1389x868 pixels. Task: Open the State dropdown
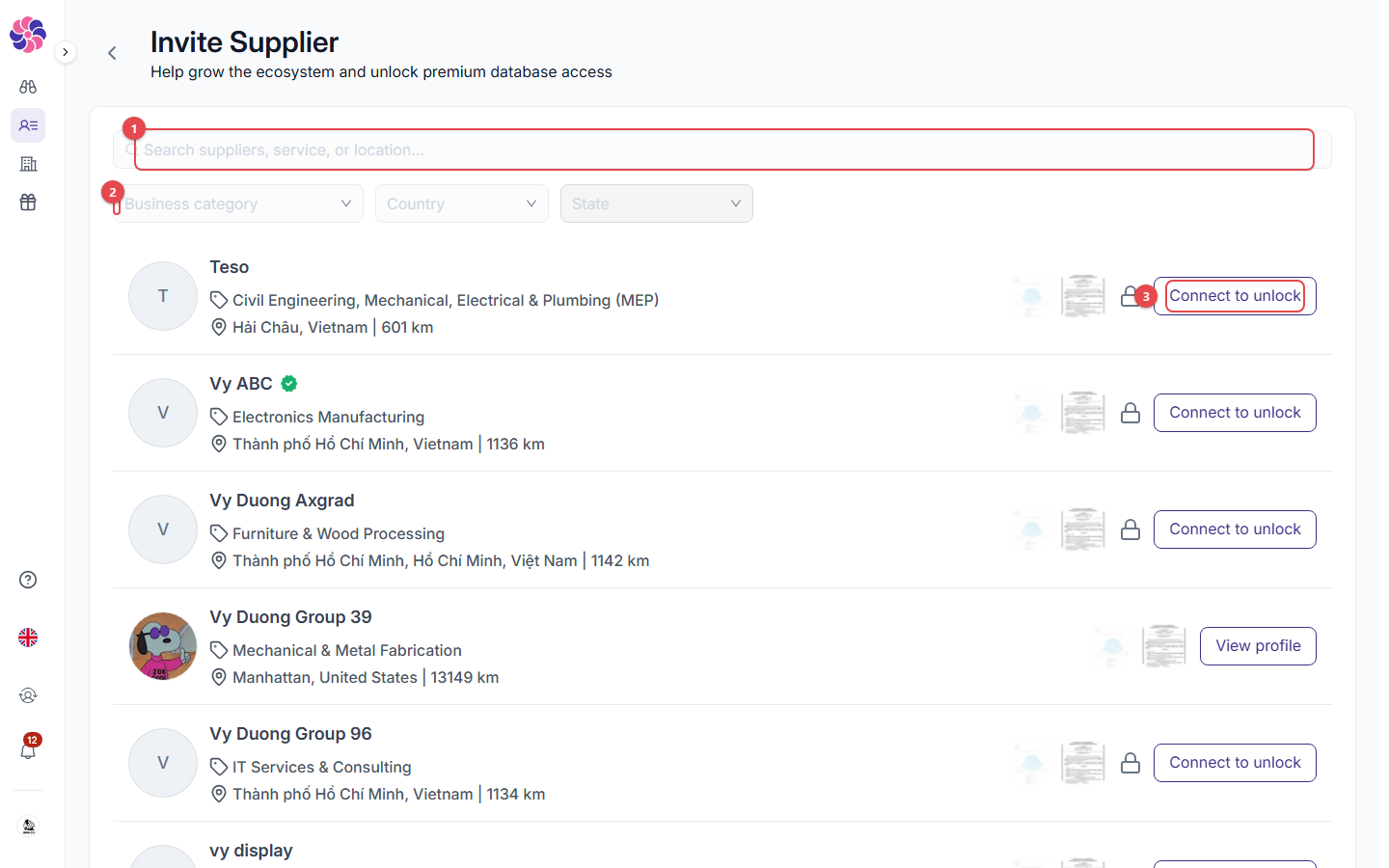(657, 203)
